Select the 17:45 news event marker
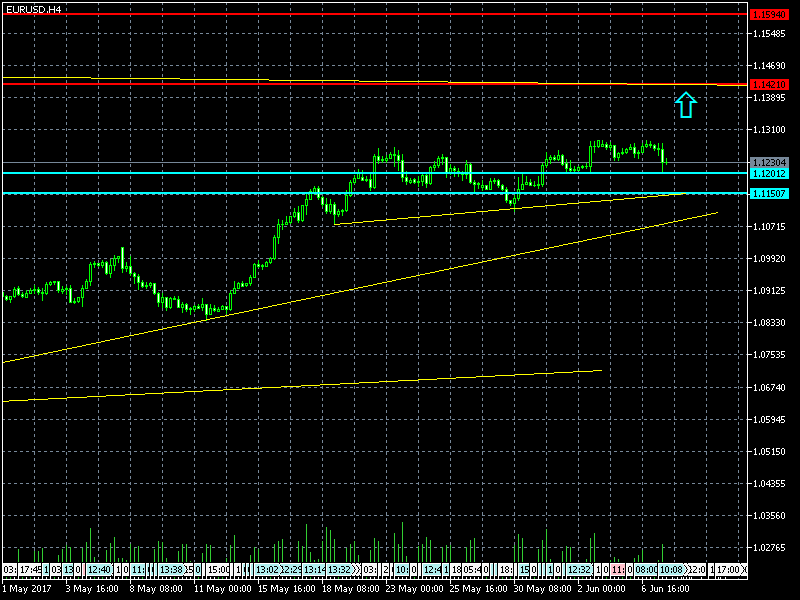The image size is (800, 600). coord(30,569)
